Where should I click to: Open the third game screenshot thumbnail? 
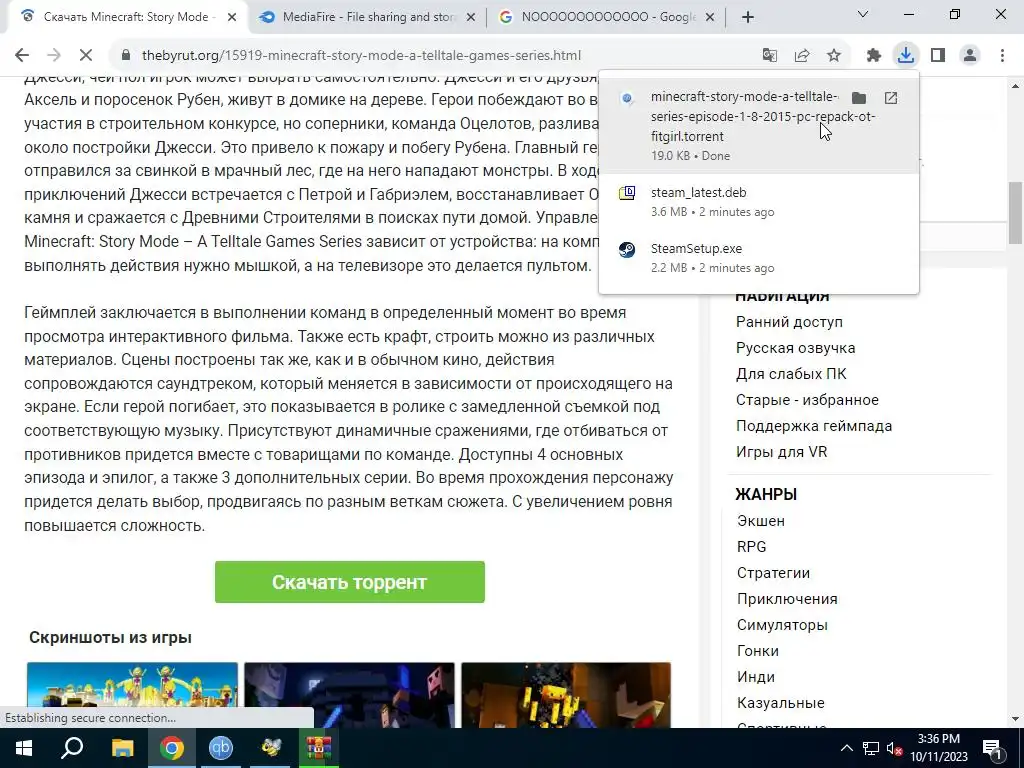pos(566,695)
